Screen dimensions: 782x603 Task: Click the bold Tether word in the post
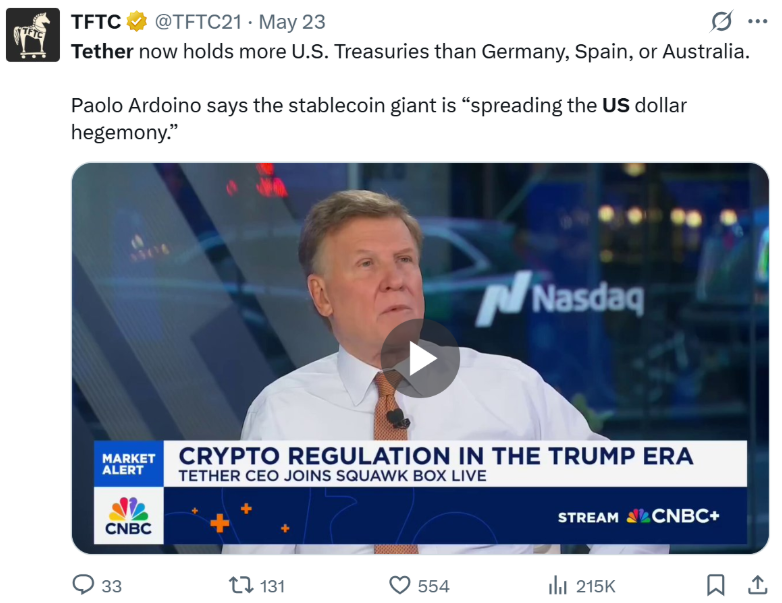coord(102,51)
